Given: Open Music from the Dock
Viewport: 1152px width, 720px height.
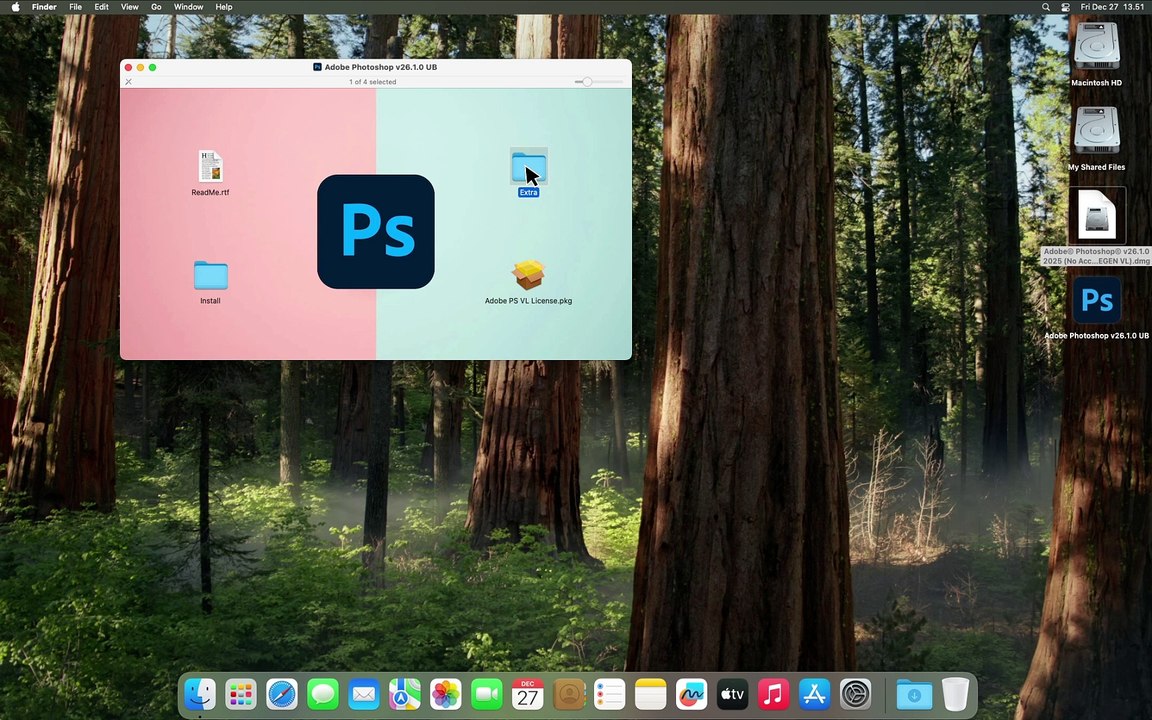Looking at the screenshot, I should pos(773,694).
